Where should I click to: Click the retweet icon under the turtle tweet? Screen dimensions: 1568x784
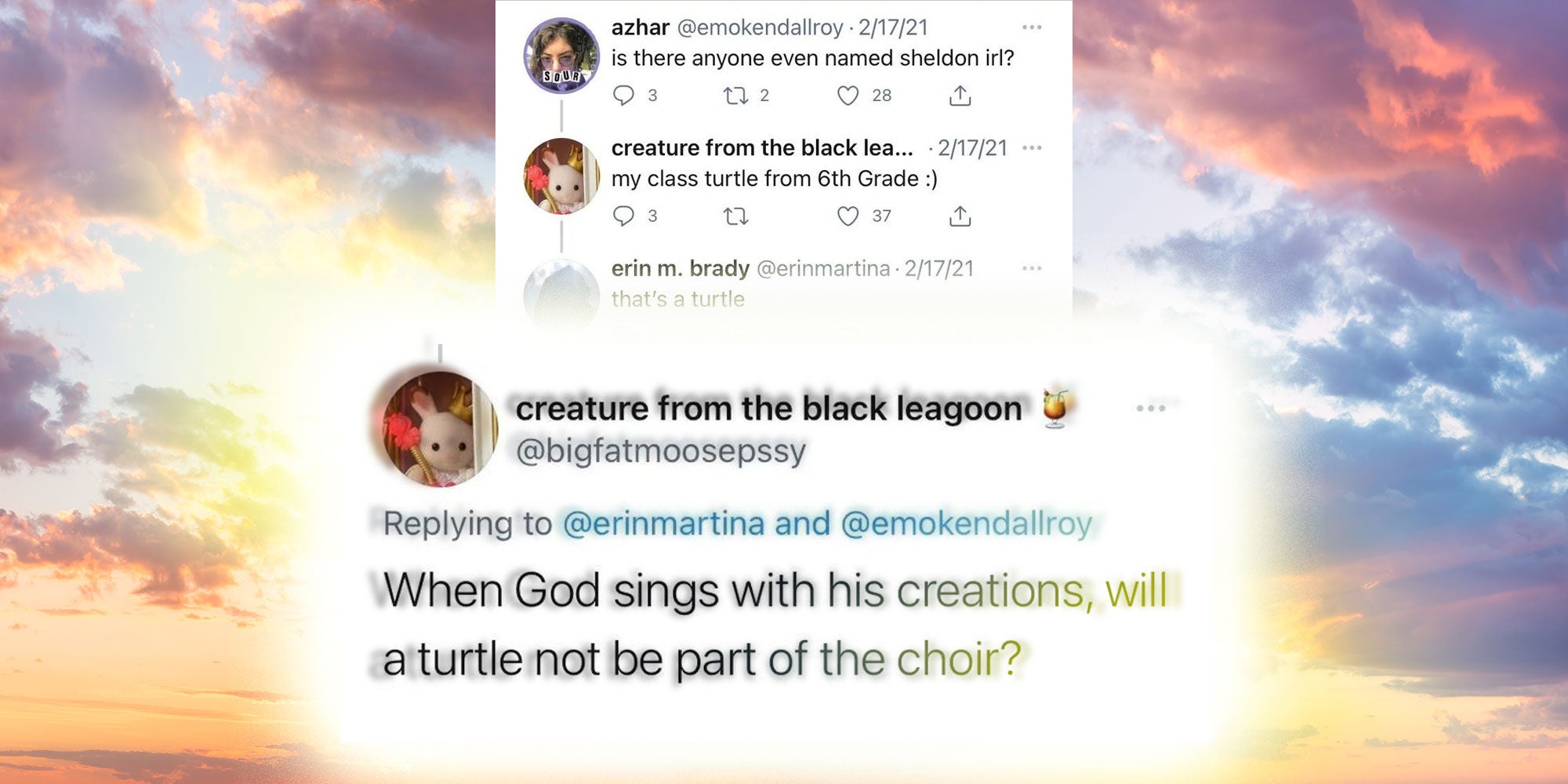tap(735, 217)
